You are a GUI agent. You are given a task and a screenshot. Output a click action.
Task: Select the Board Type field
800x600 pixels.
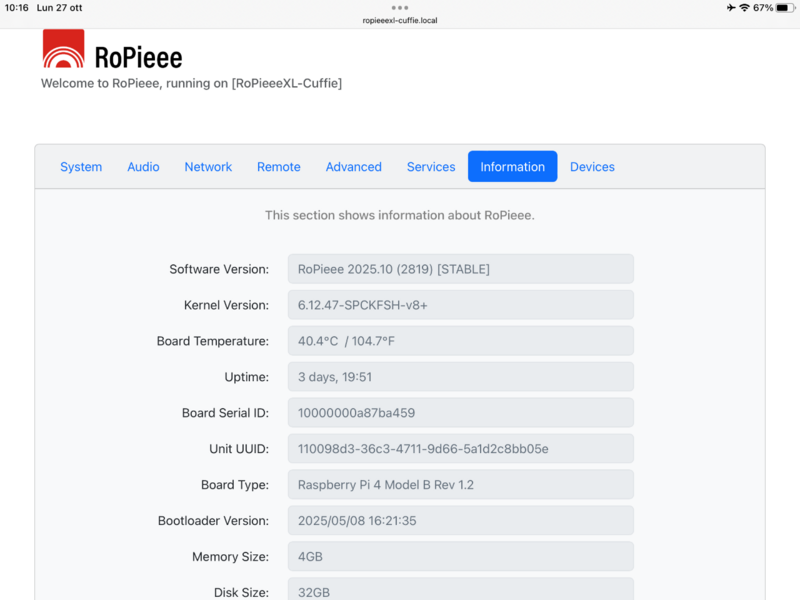pos(460,485)
